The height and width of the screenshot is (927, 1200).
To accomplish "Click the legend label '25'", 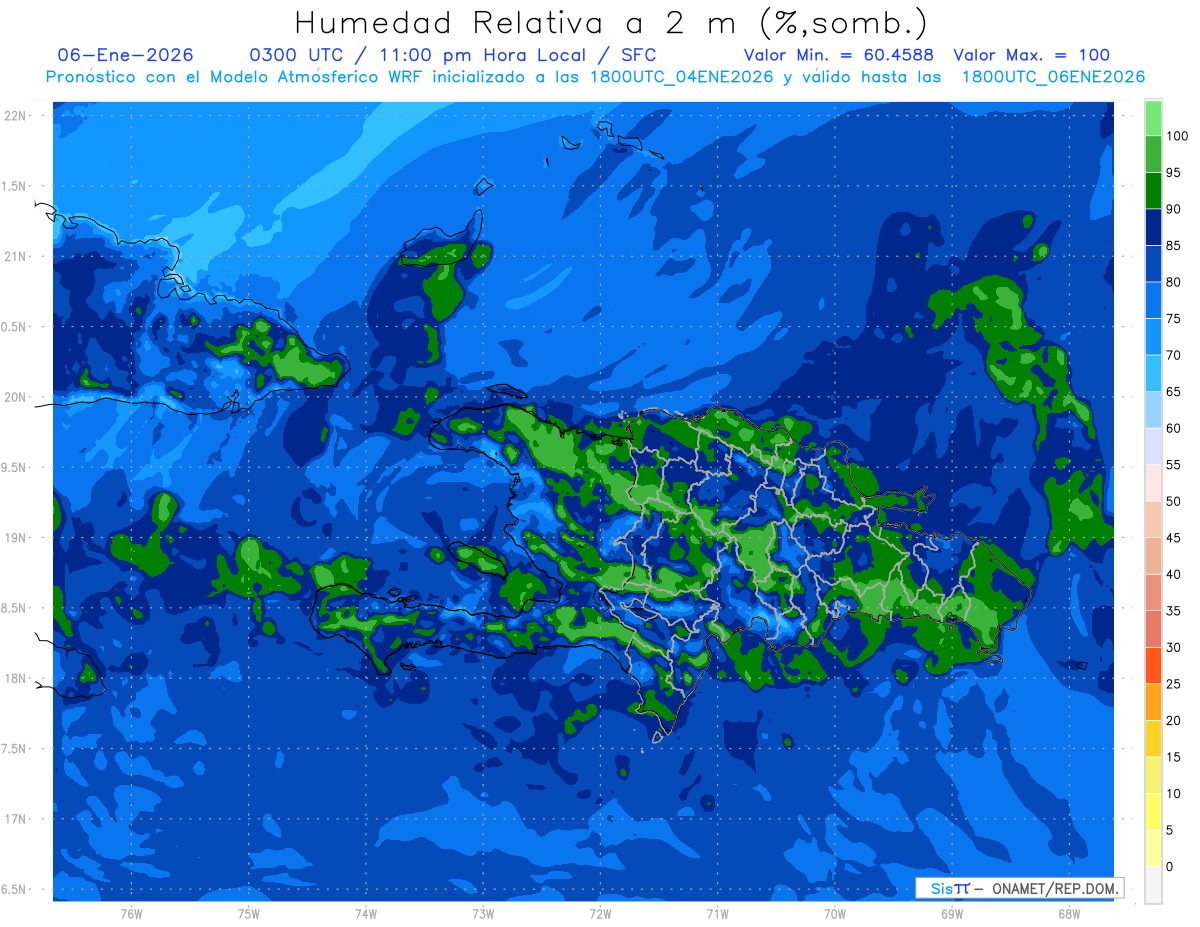I will pos(1173,684).
